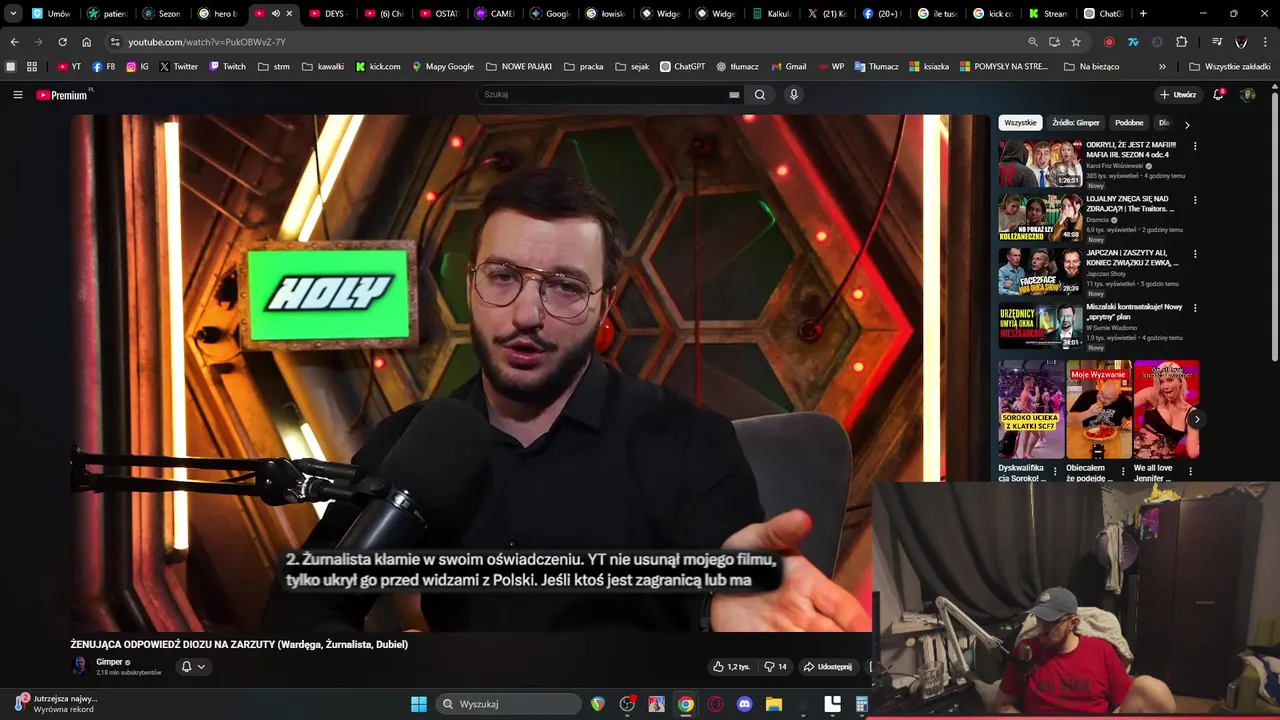Show more filter chips with the arrow
Viewport: 1280px width, 720px height.
point(1187,124)
